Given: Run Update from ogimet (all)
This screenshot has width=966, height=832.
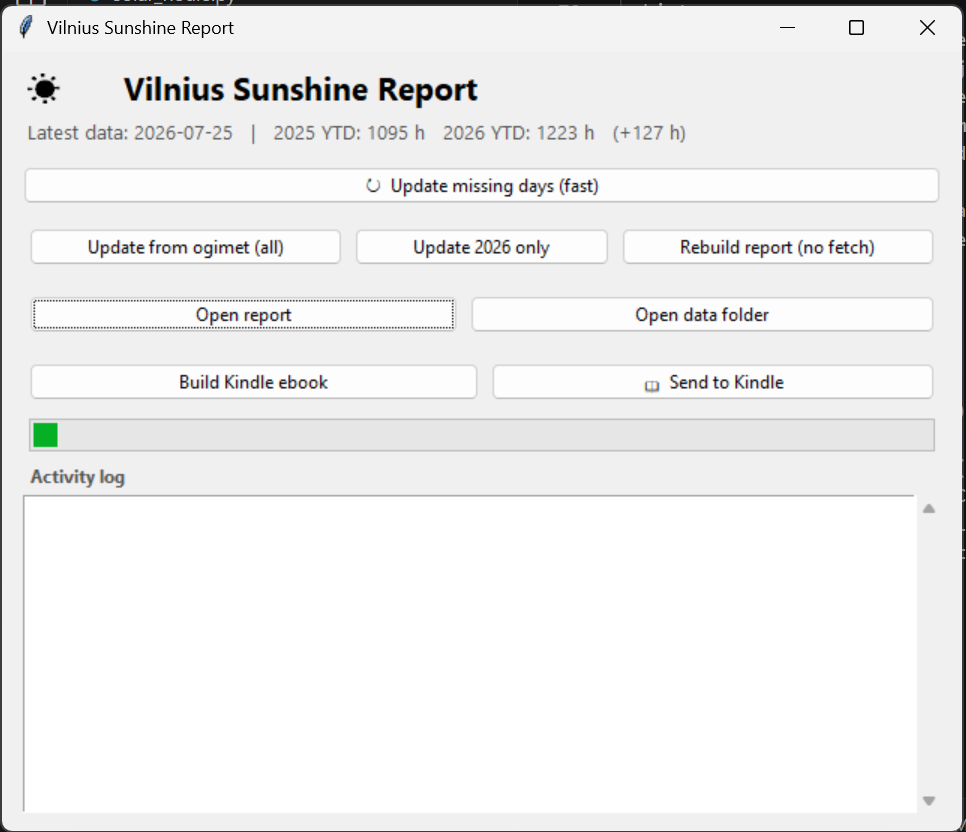Looking at the screenshot, I should click(185, 247).
